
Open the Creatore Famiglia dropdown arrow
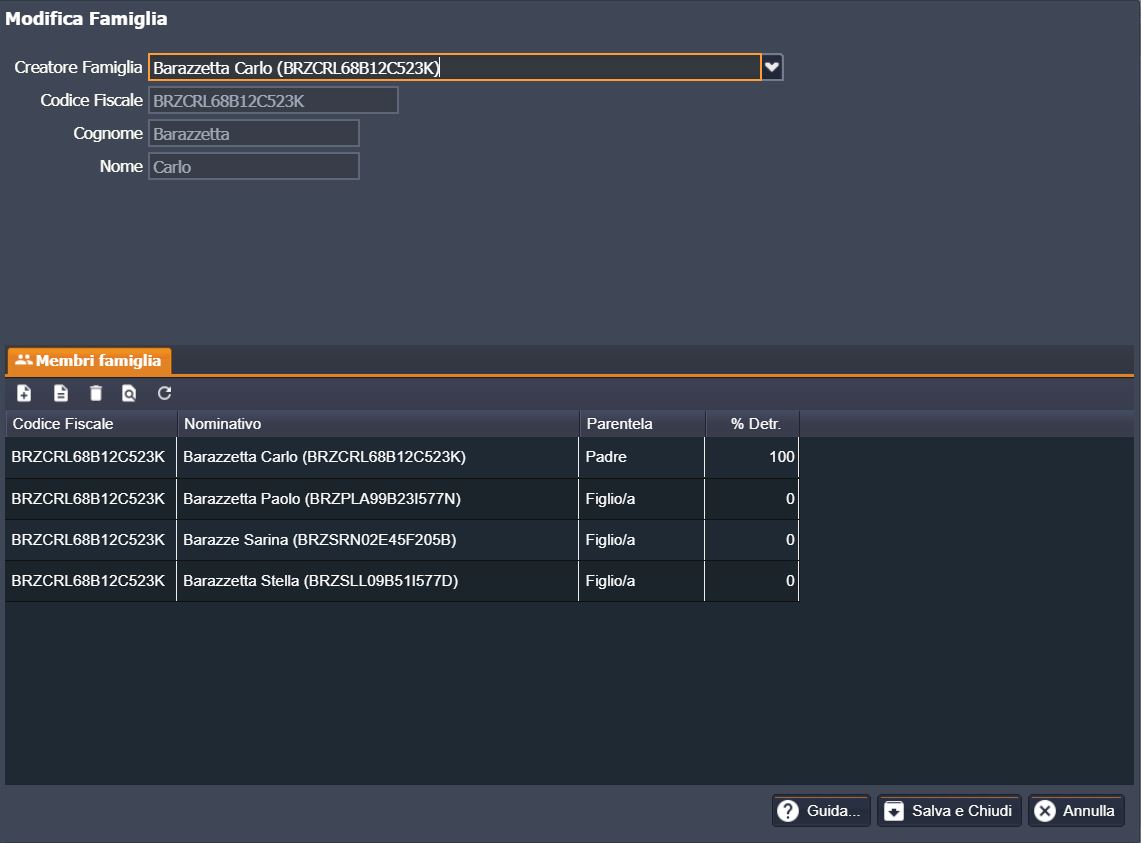pos(772,67)
